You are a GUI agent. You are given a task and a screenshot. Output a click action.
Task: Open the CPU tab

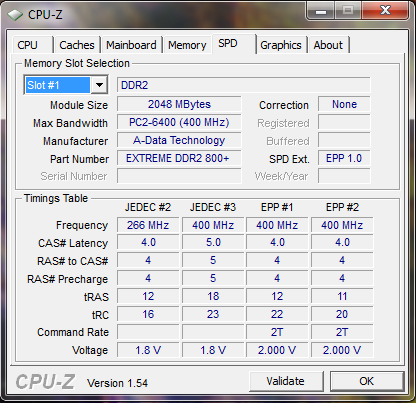32,45
